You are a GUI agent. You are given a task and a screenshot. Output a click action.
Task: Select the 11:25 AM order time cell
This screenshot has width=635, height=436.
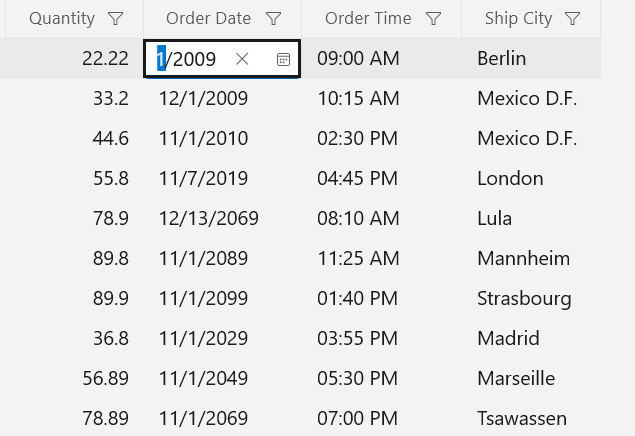pos(358,258)
